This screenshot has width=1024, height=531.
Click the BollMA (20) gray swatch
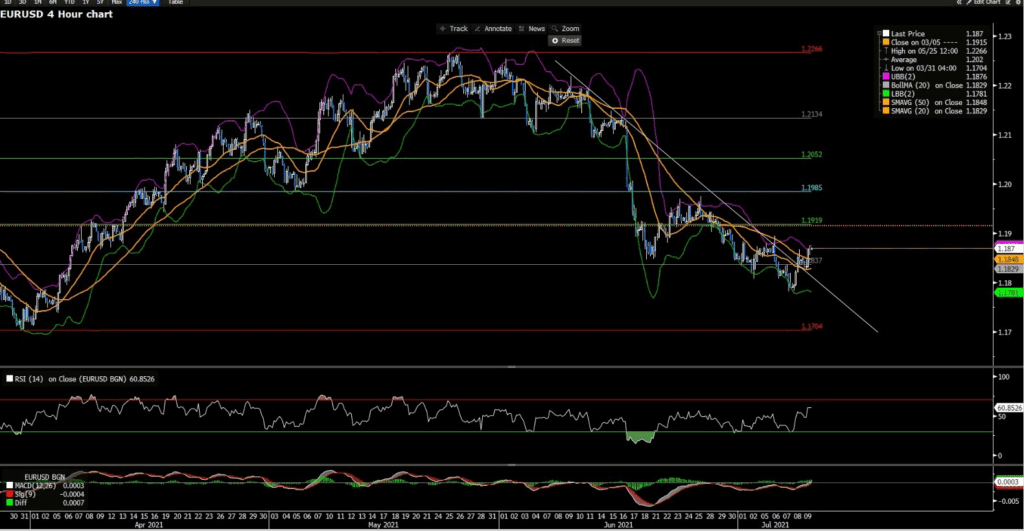point(886,85)
